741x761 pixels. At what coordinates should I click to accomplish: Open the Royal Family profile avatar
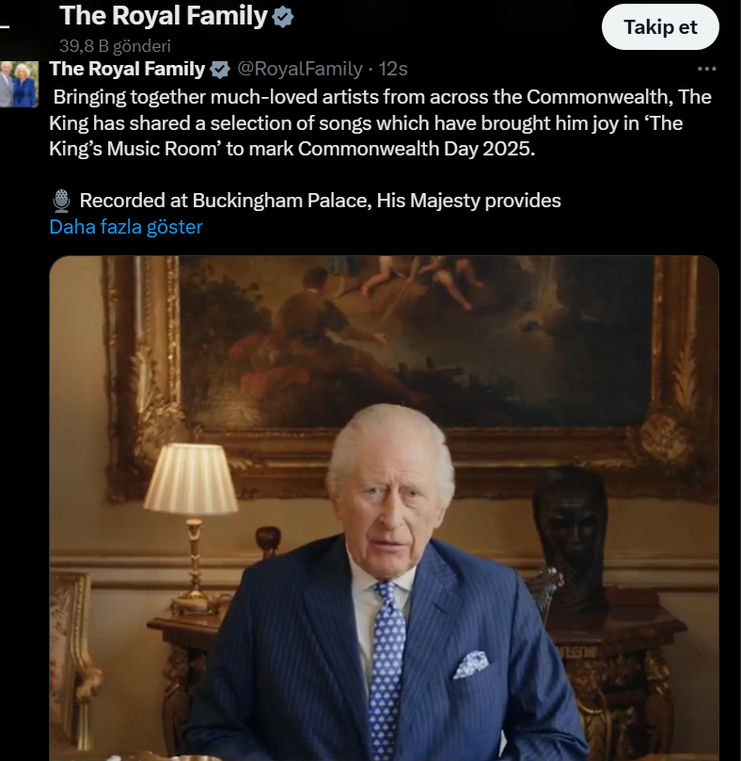coord(19,85)
